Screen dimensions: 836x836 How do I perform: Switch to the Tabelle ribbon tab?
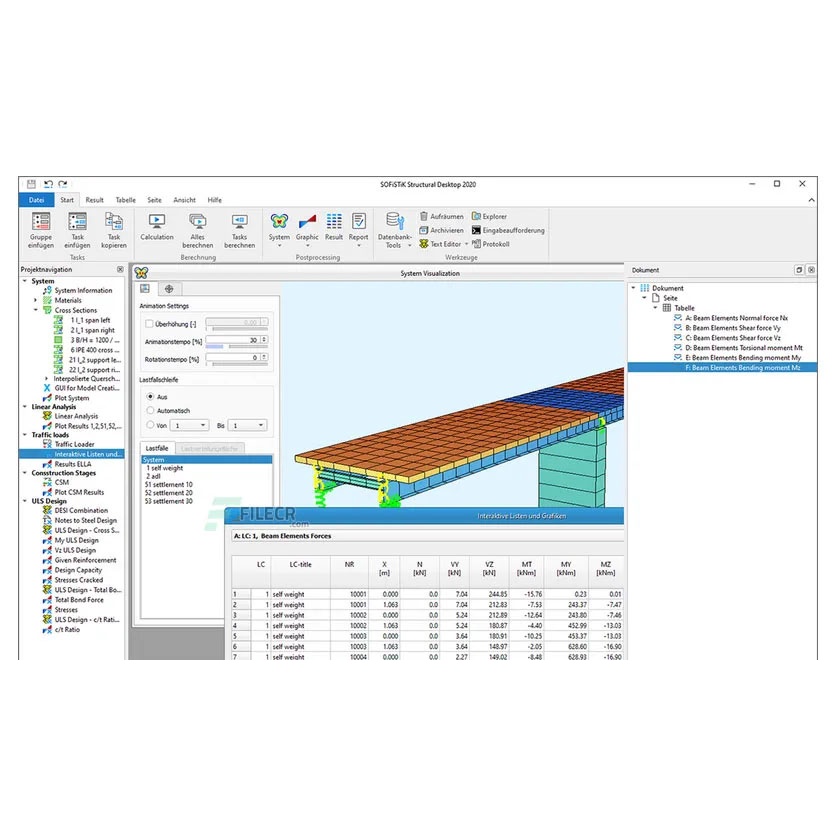click(125, 200)
